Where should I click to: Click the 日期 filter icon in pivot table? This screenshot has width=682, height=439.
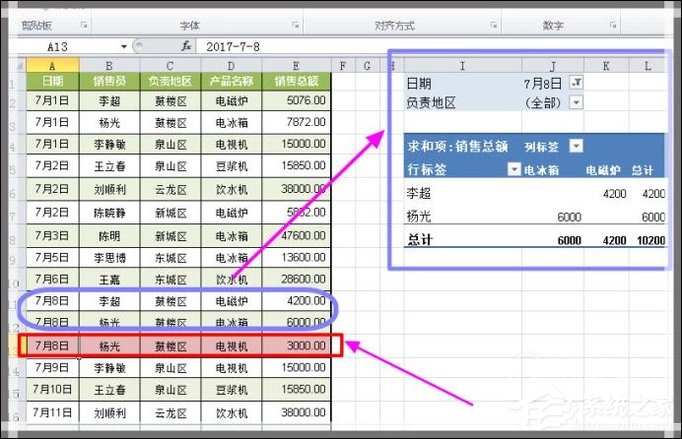click(x=576, y=83)
